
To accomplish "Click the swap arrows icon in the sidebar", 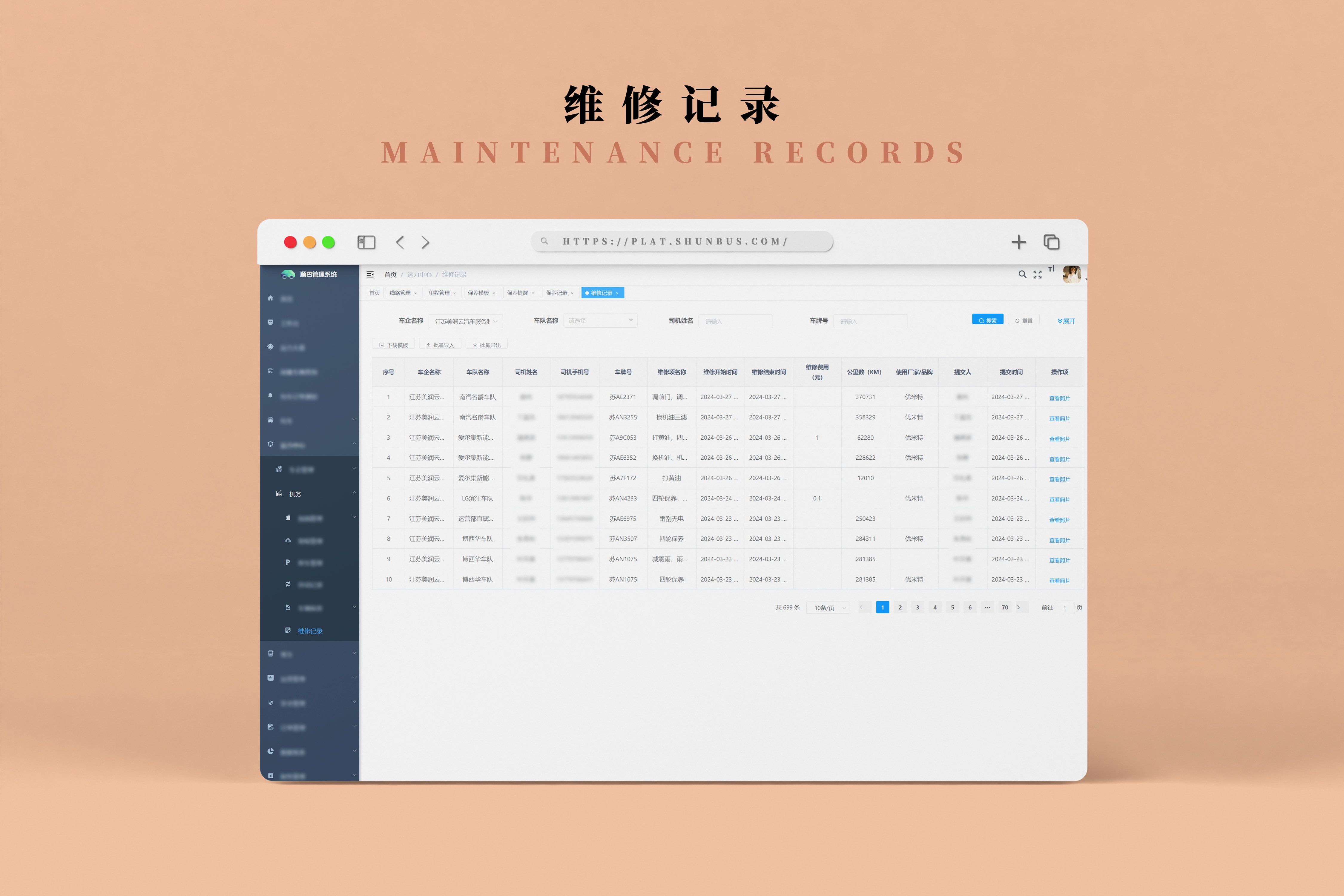I will click(x=287, y=584).
